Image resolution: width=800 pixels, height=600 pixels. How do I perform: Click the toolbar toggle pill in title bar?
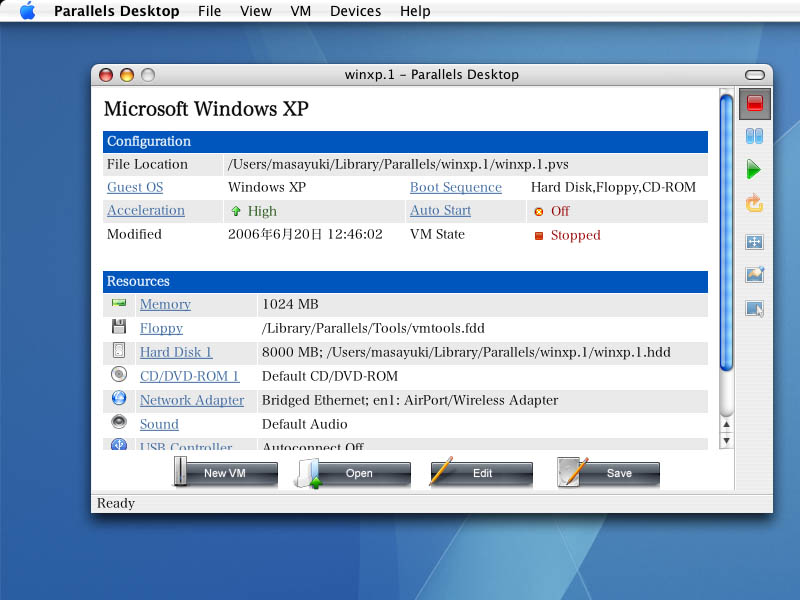tap(758, 75)
